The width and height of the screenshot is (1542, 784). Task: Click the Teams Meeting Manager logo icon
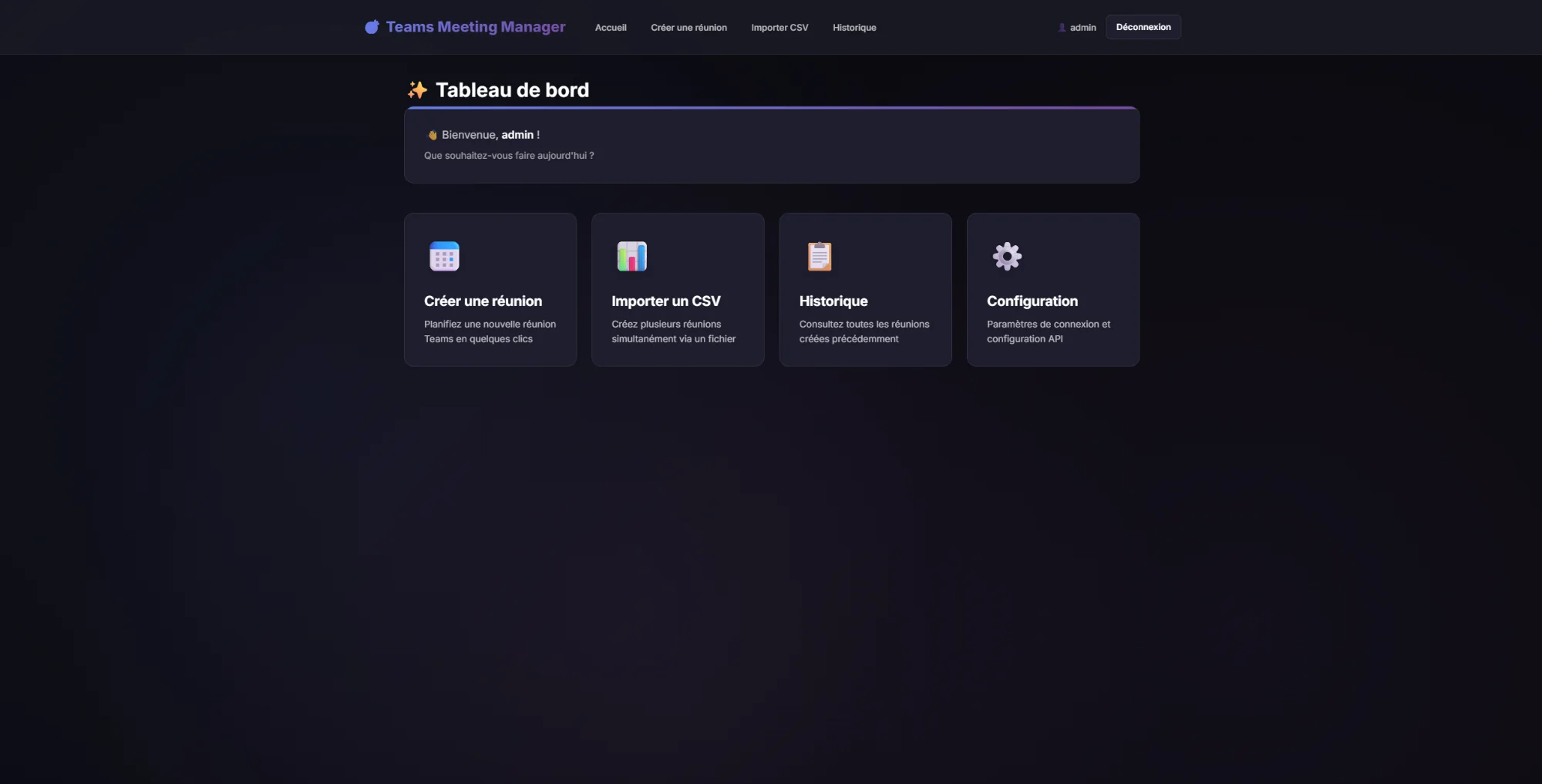click(372, 26)
